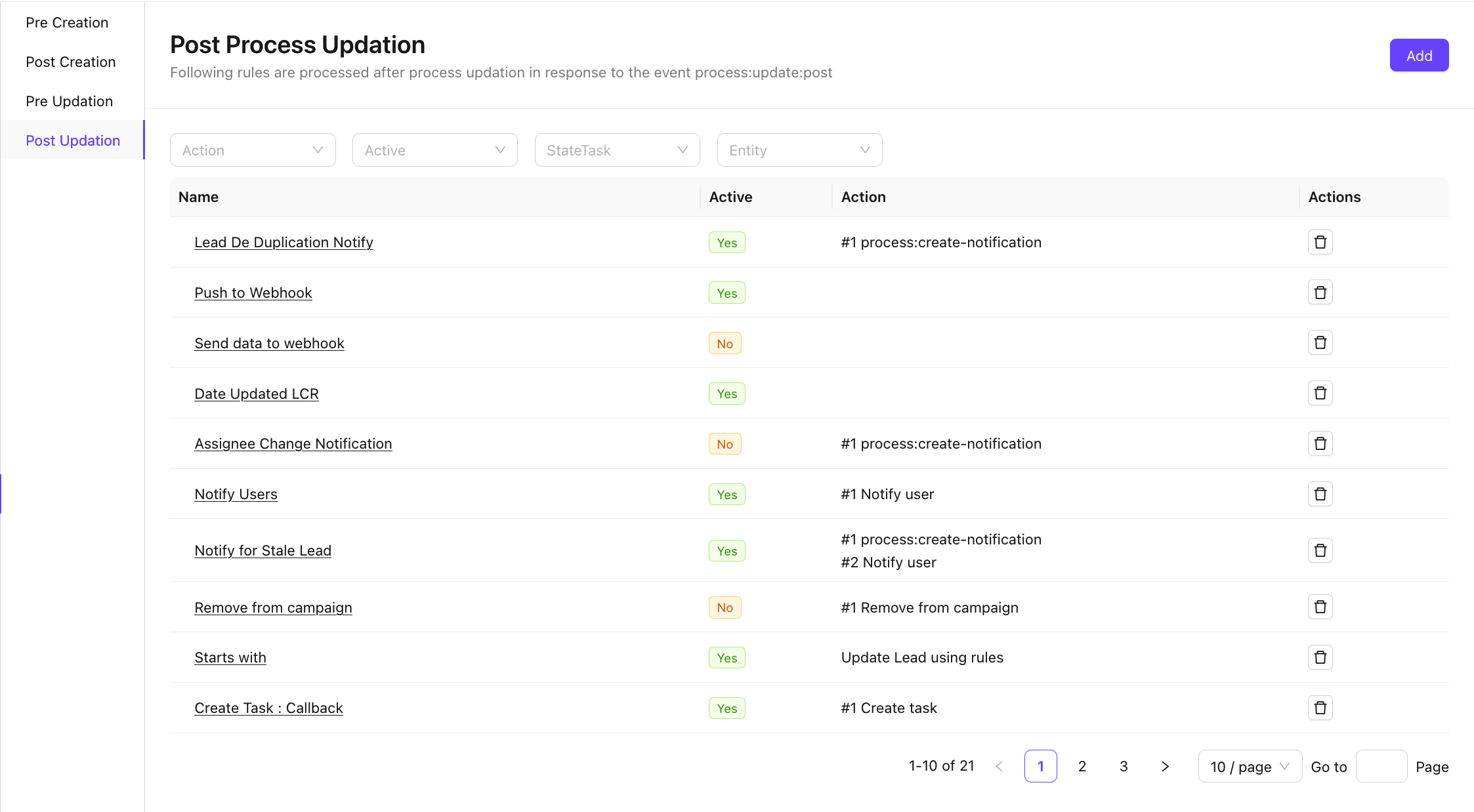Open the Entity filter dropdown
This screenshot has width=1474, height=812.
pos(799,150)
